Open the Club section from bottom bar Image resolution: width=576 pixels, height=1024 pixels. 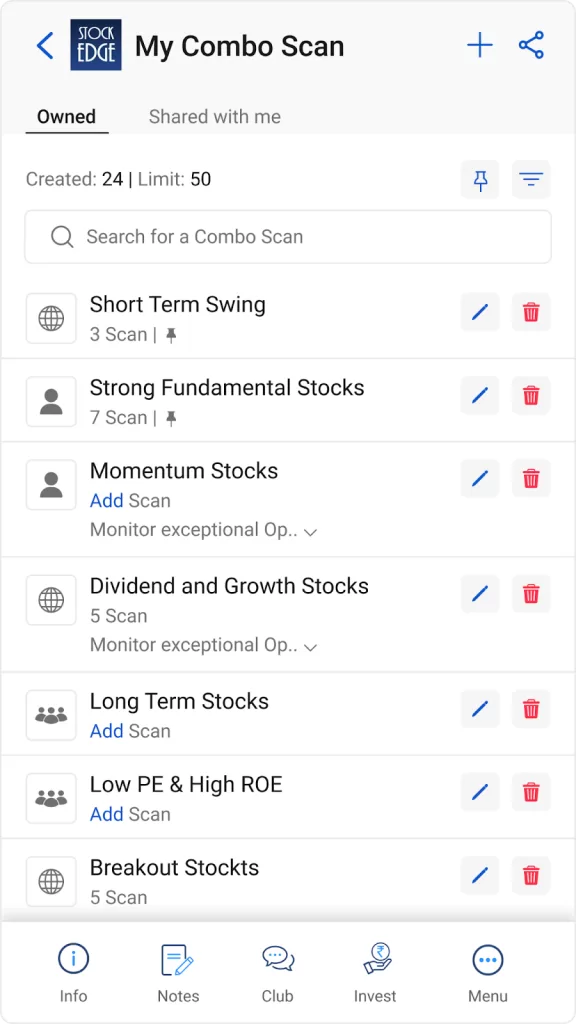coord(277,968)
